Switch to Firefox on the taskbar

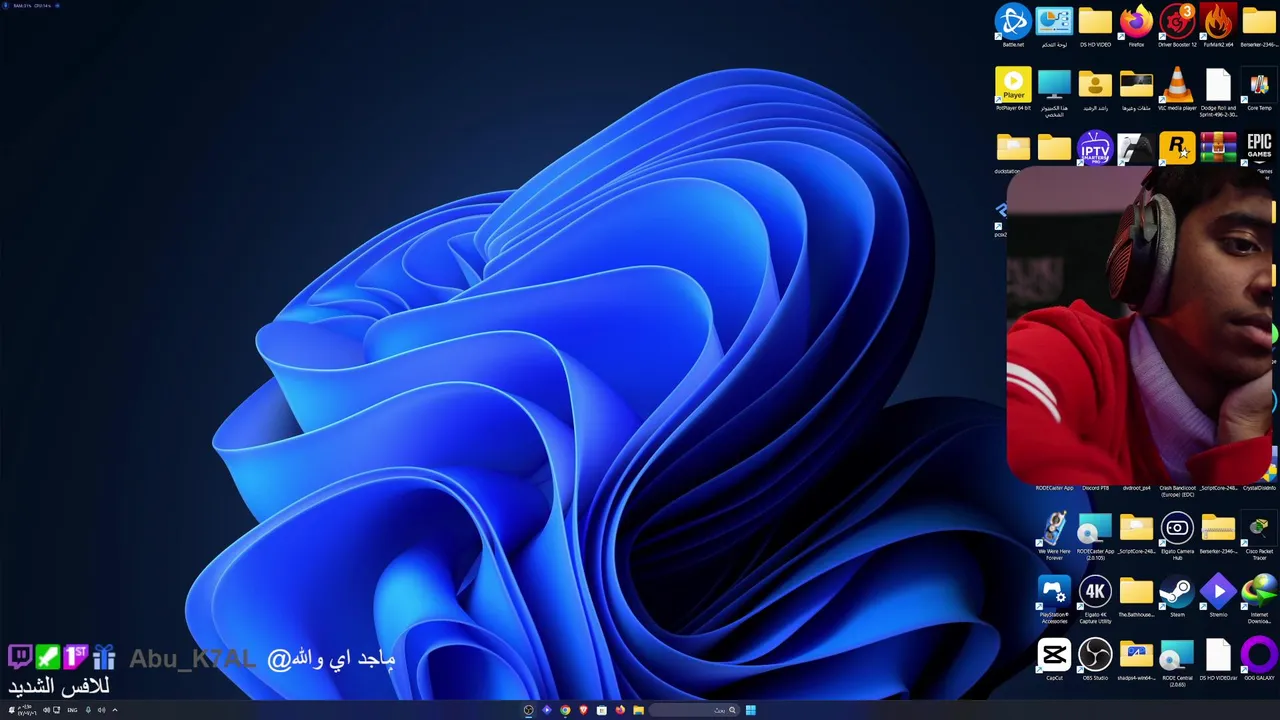[x=620, y=710]
